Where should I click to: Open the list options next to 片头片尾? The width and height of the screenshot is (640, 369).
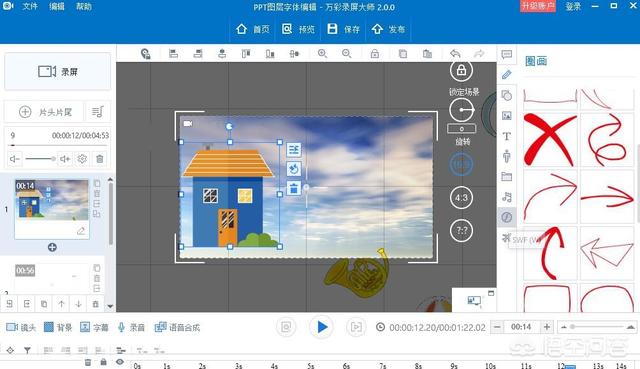98,111
